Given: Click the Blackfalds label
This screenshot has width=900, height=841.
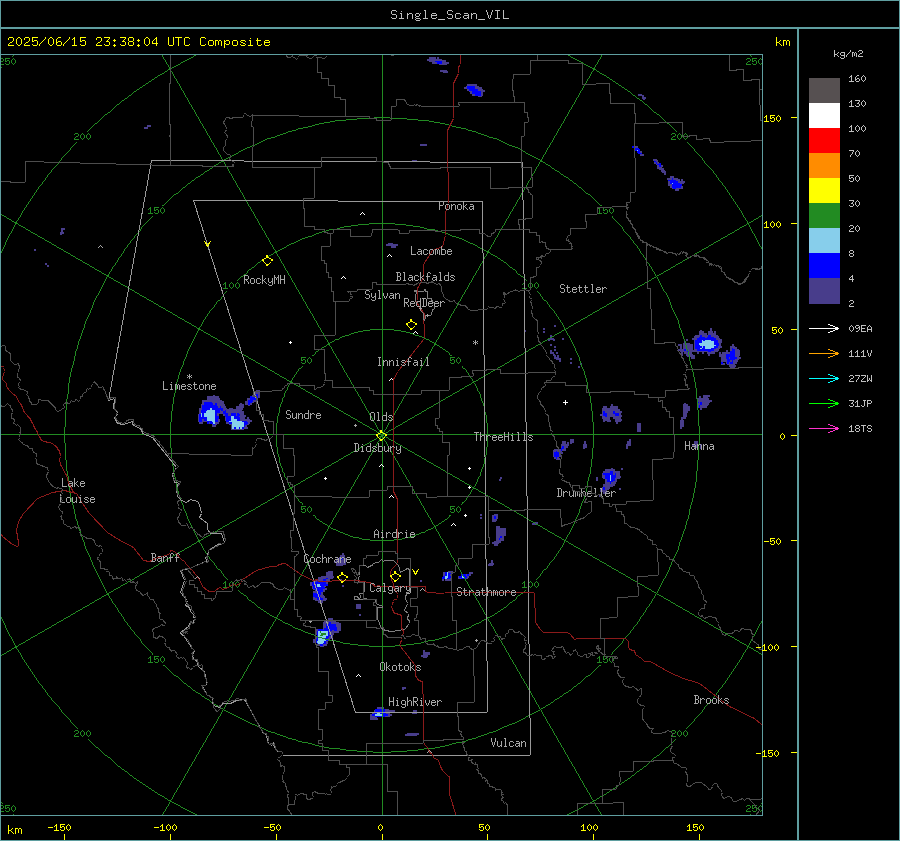Looking at the screenshot, I should point(425,277).
